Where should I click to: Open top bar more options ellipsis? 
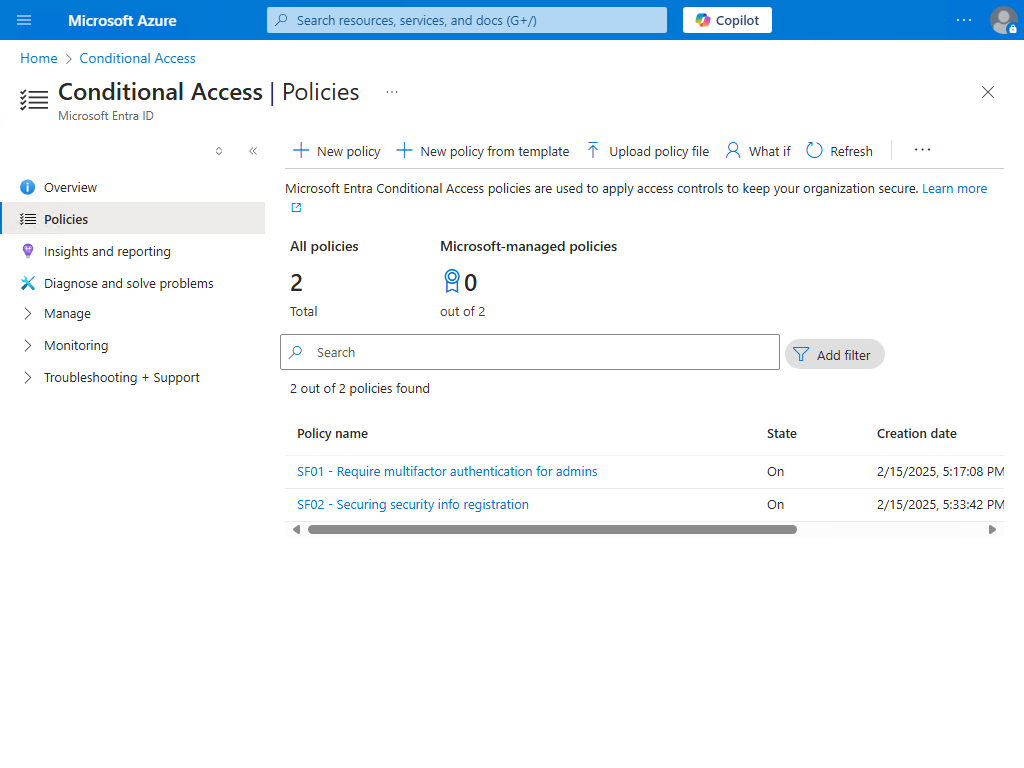[964, 20]
